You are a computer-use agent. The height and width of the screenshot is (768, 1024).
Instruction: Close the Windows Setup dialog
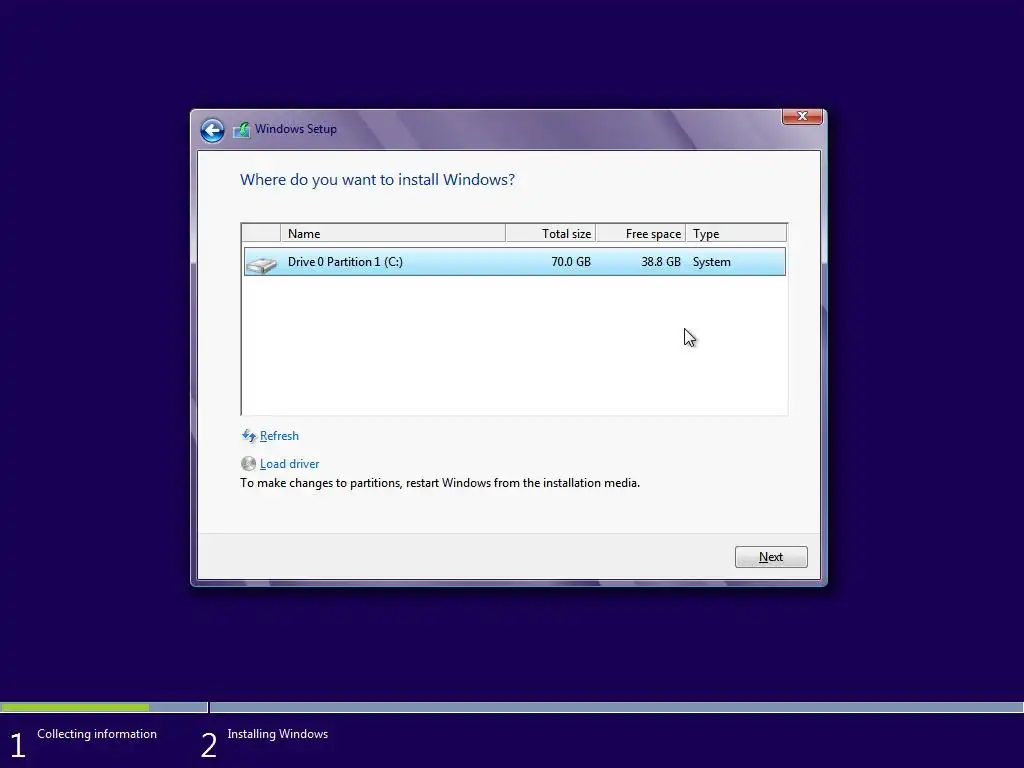coord(802,116)
